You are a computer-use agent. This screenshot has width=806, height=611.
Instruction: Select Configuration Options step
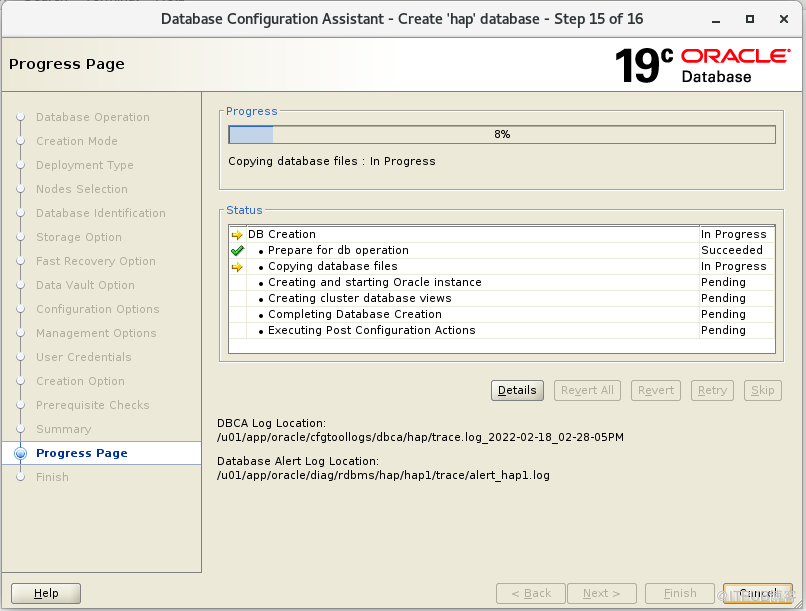98,309
